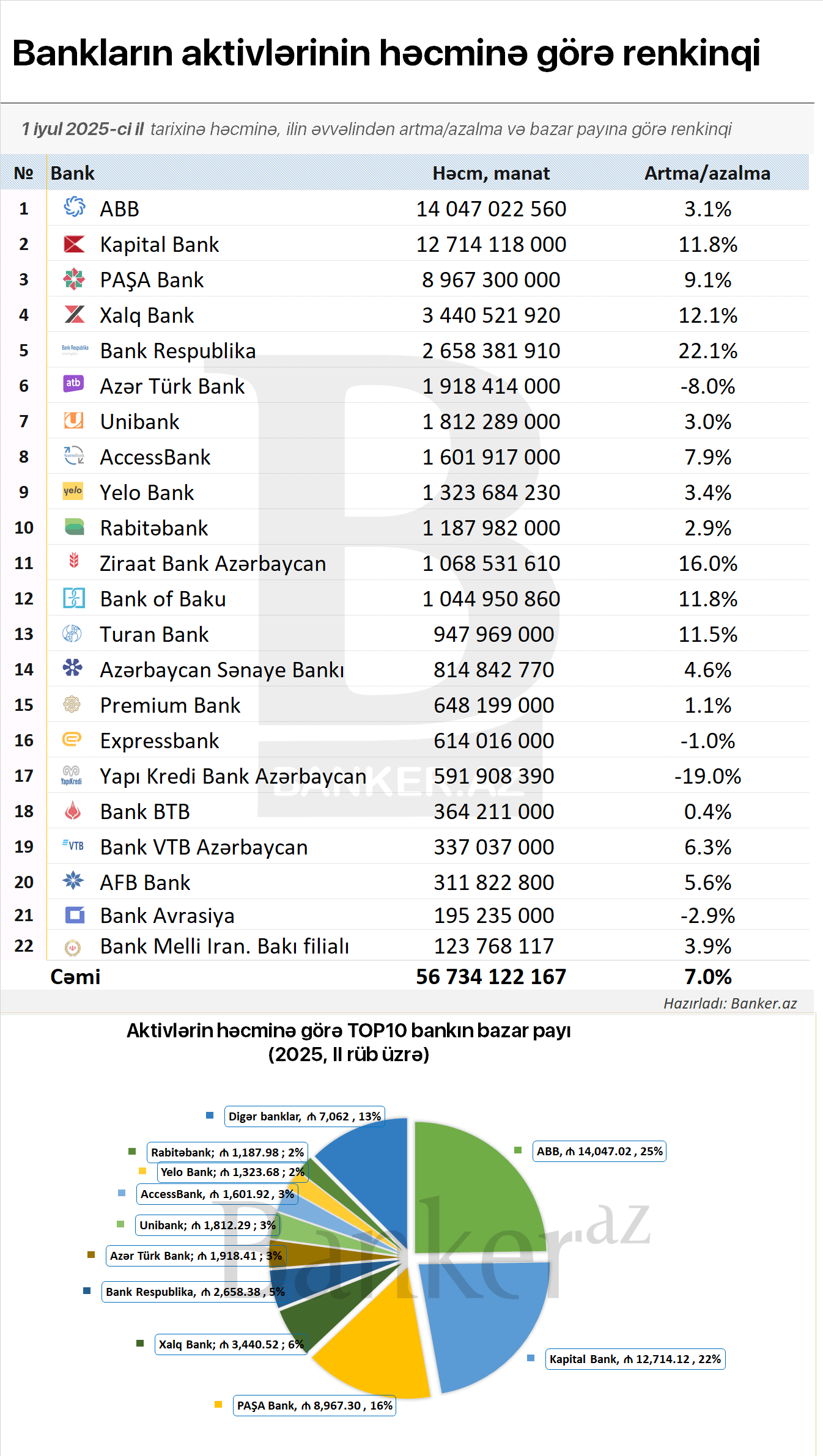Click Kapital Bank's volume 12 714 118 000

pos(491,245)
